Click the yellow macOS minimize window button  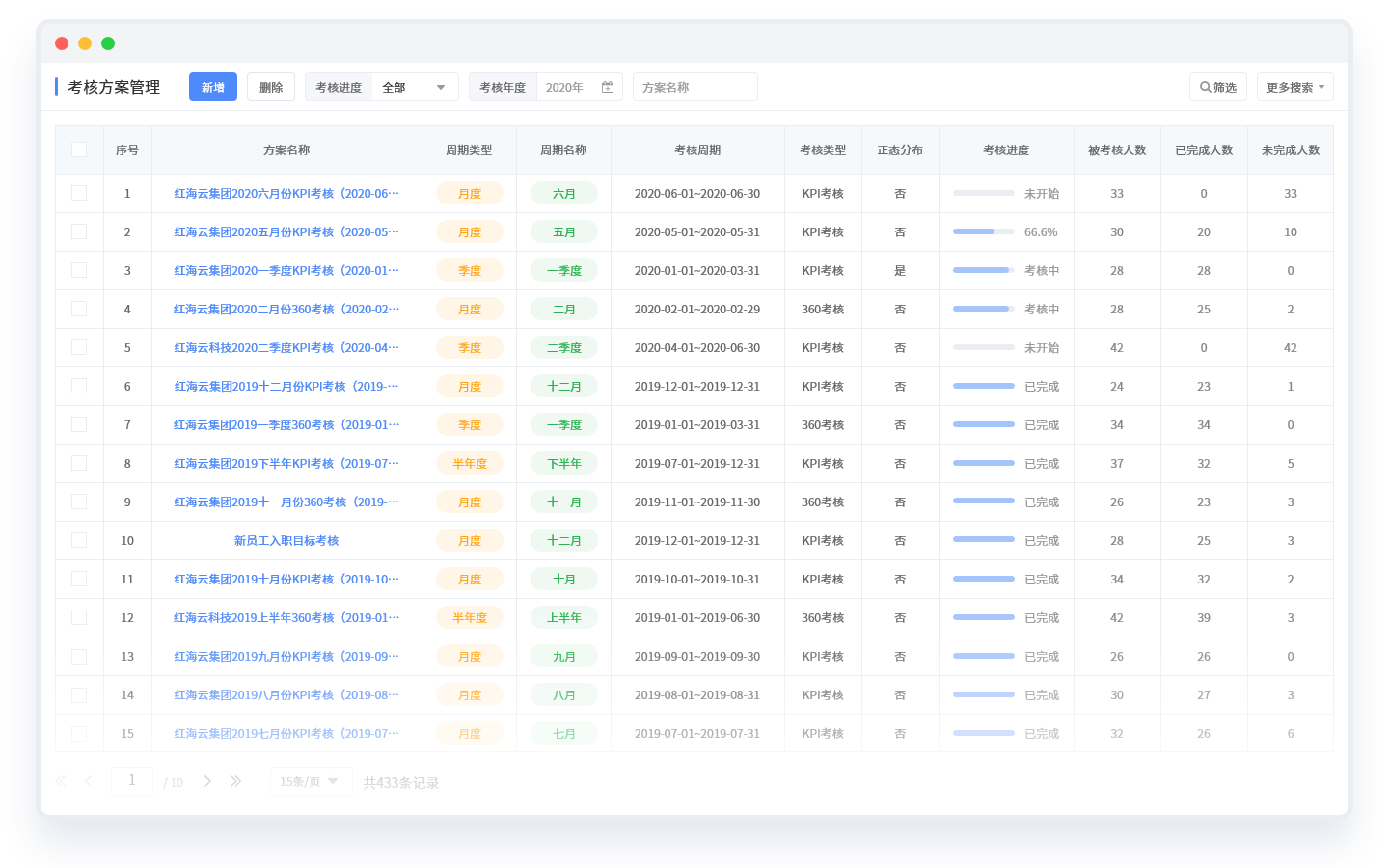pyautogui.click(x=85, y=43)
